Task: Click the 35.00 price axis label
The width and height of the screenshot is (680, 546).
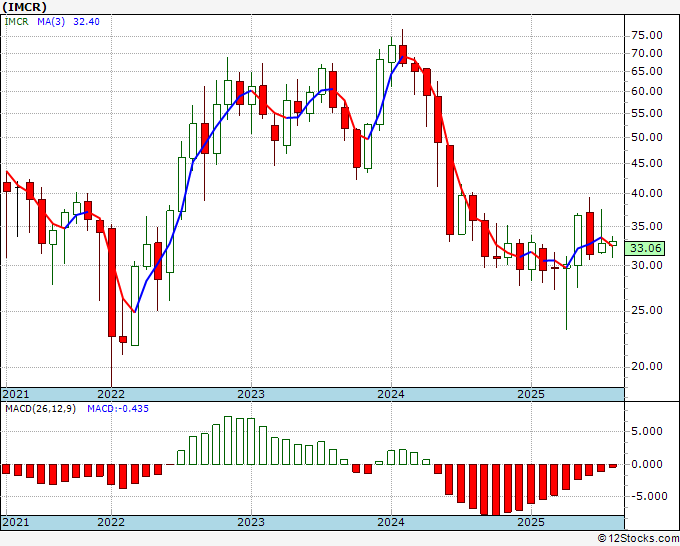Action: tap(647, 226)
